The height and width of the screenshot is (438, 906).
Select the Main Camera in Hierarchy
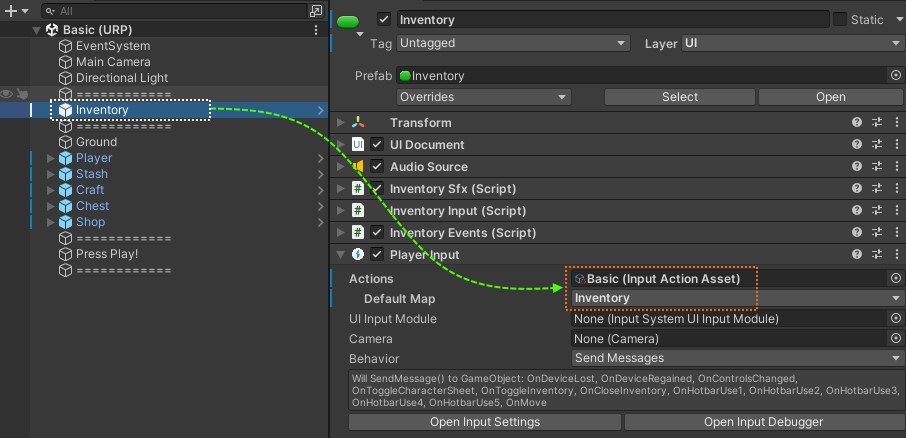[x=113, y=62]
